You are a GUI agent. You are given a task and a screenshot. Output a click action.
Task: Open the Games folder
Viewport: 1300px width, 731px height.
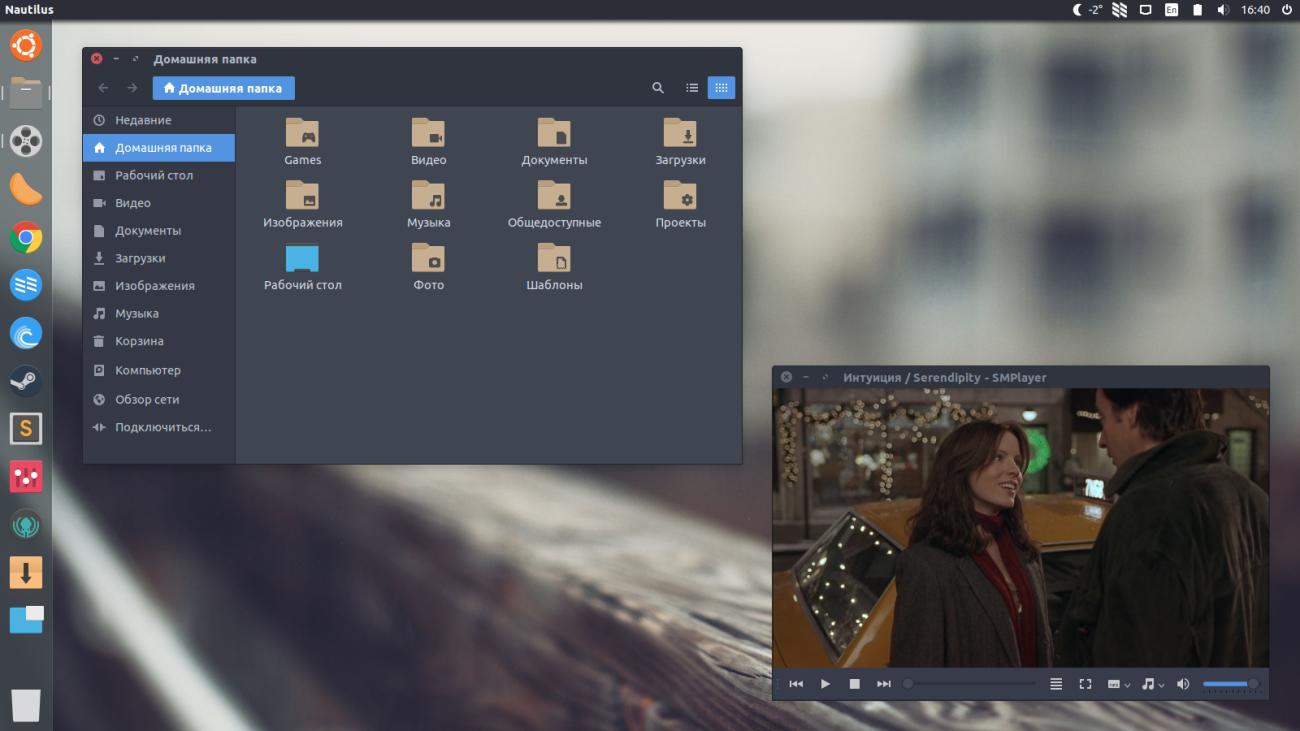click(x=302, y=142)
